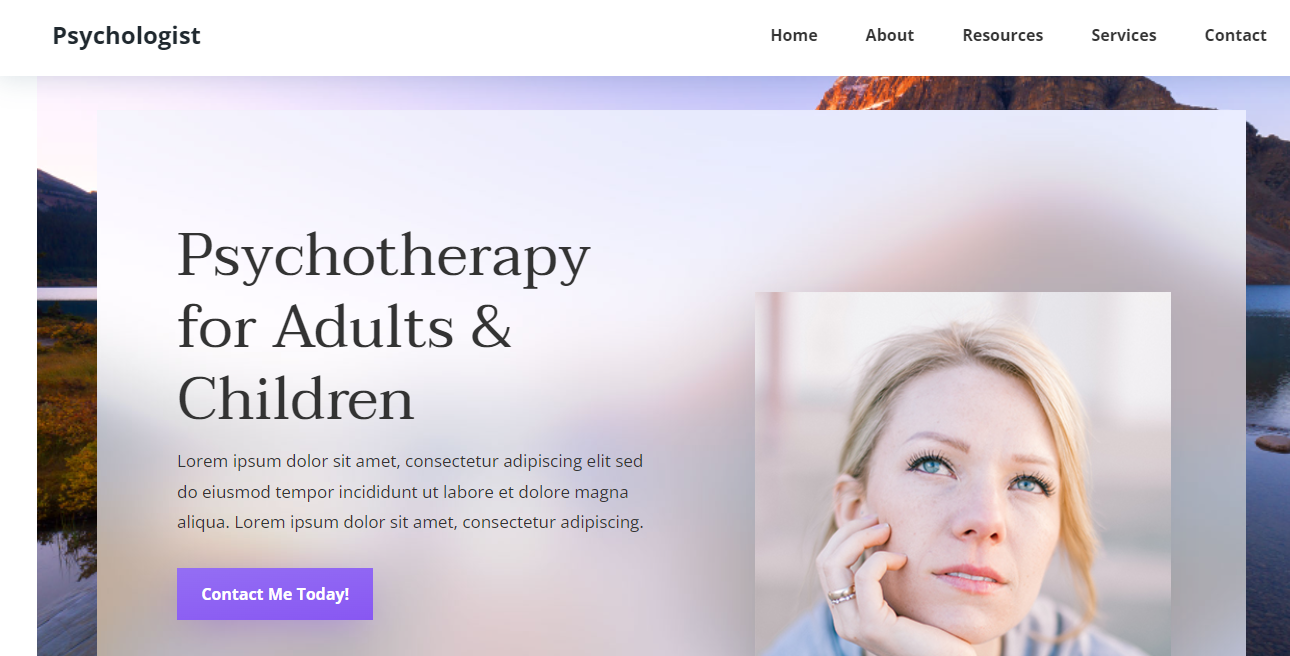Click the word Children in the heading
1290x656 pixels.
296,399
